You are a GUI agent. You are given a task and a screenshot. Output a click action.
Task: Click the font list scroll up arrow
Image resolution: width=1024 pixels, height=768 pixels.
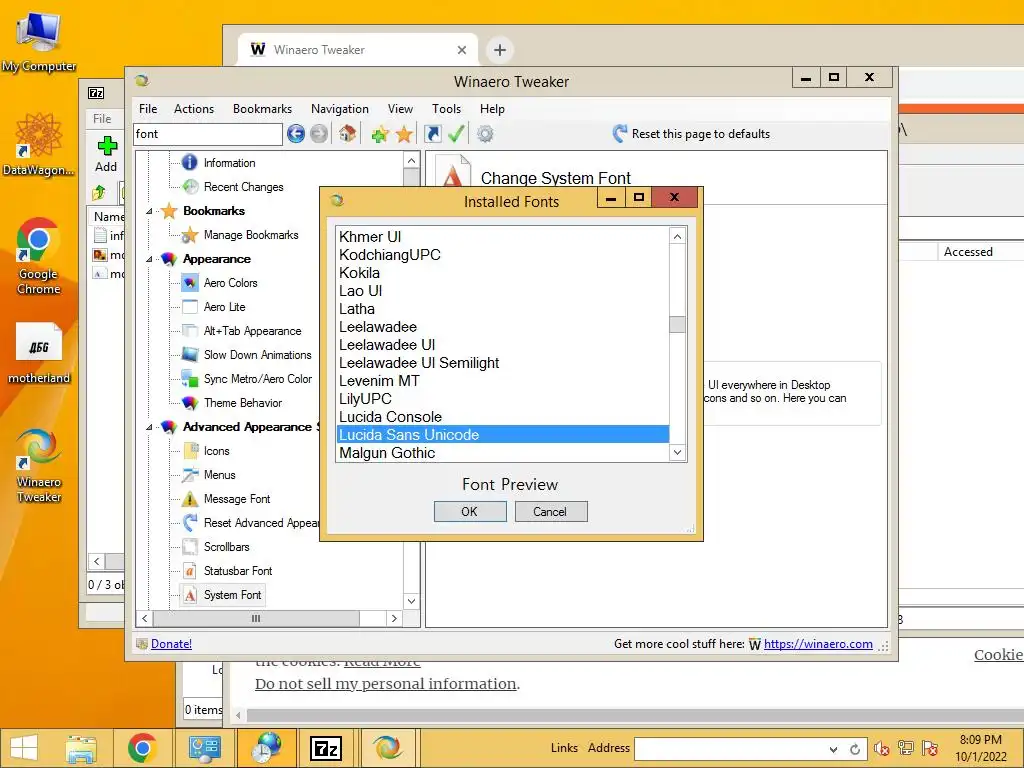point(678,236)
